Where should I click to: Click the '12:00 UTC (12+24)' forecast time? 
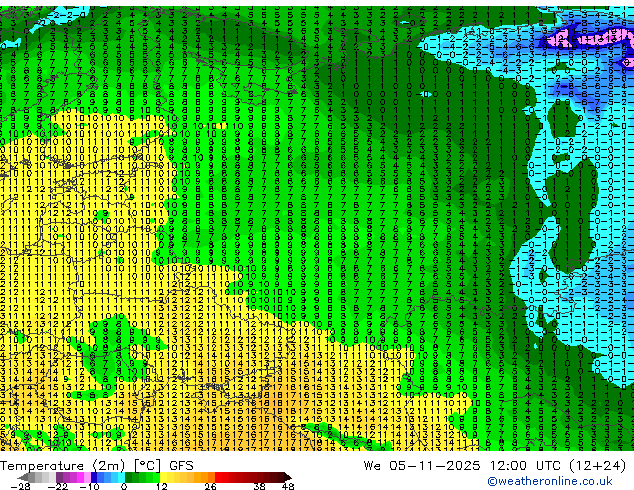pos(558,466)
